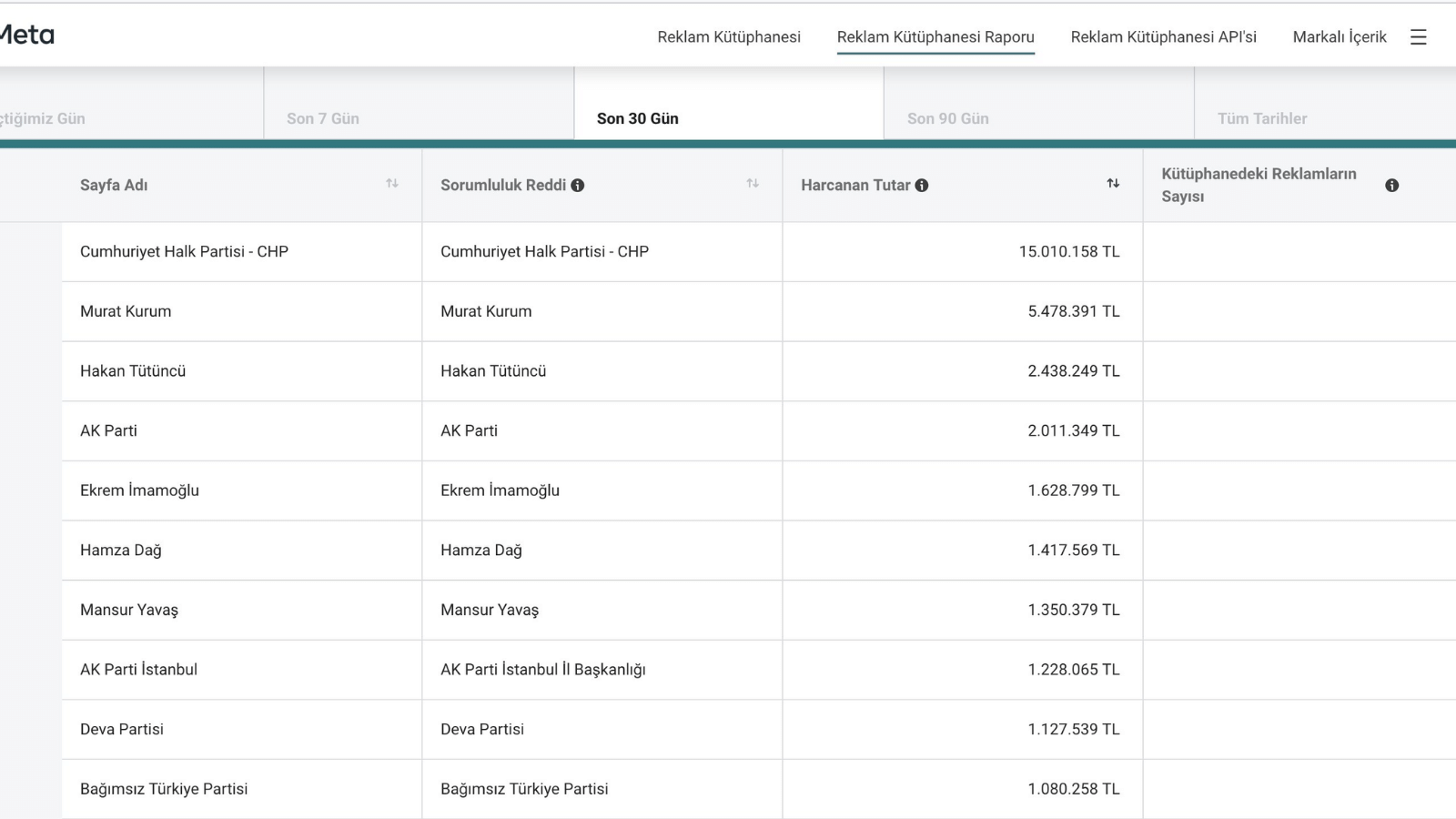
Task: Click the 2.438.249 TL amount
Action: coord(1074,371)
